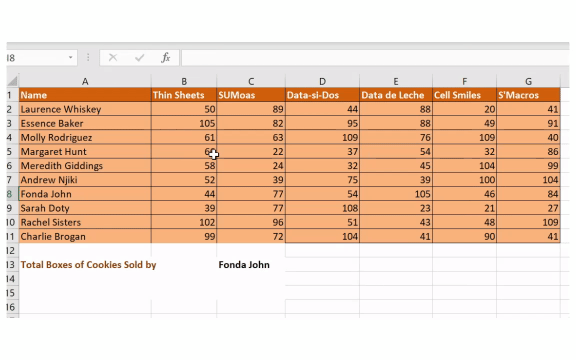
Task: Select column B header
Action: (184, 81)
